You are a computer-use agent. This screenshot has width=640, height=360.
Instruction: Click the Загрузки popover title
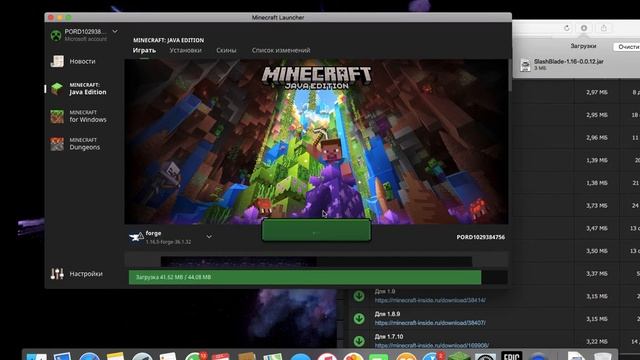(583, 46)
